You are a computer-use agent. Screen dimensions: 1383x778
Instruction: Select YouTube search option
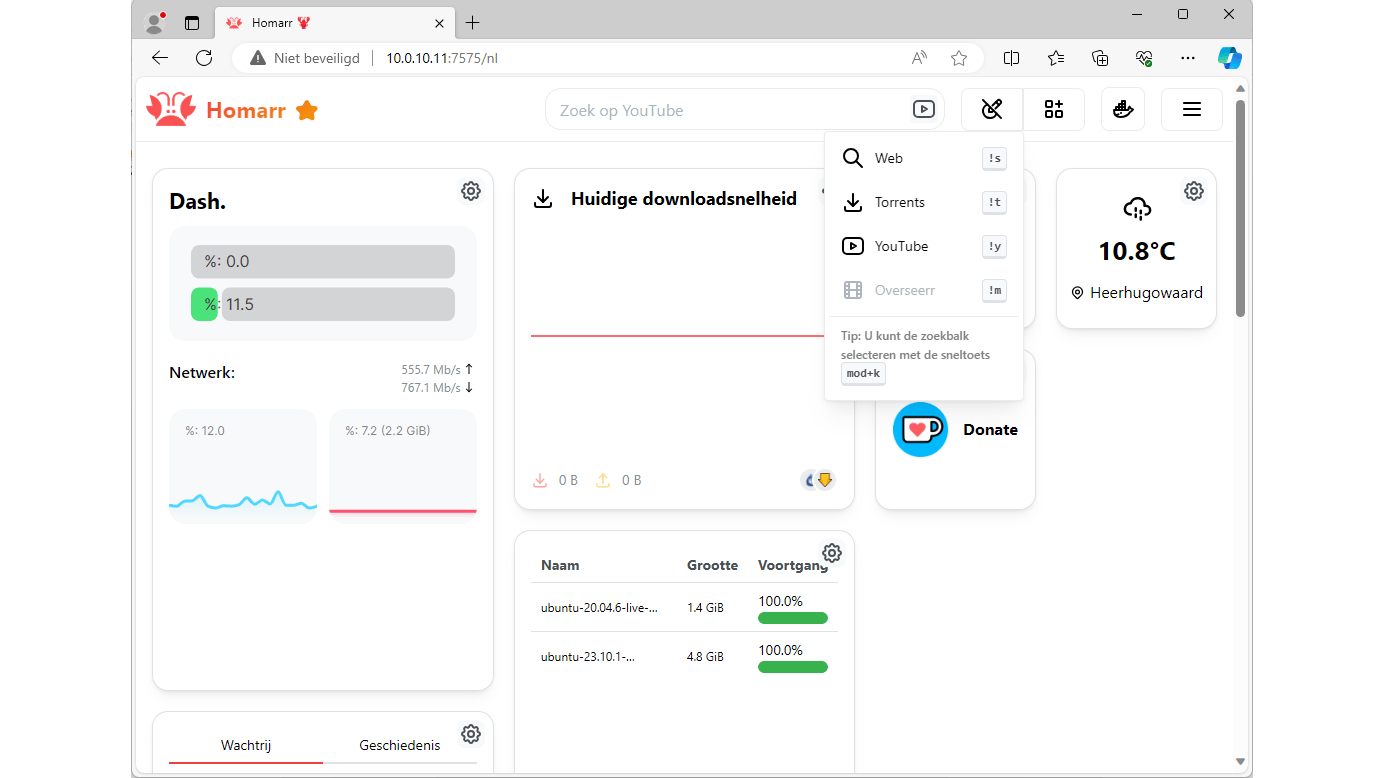pyautogui.click(x=924, y=246)
